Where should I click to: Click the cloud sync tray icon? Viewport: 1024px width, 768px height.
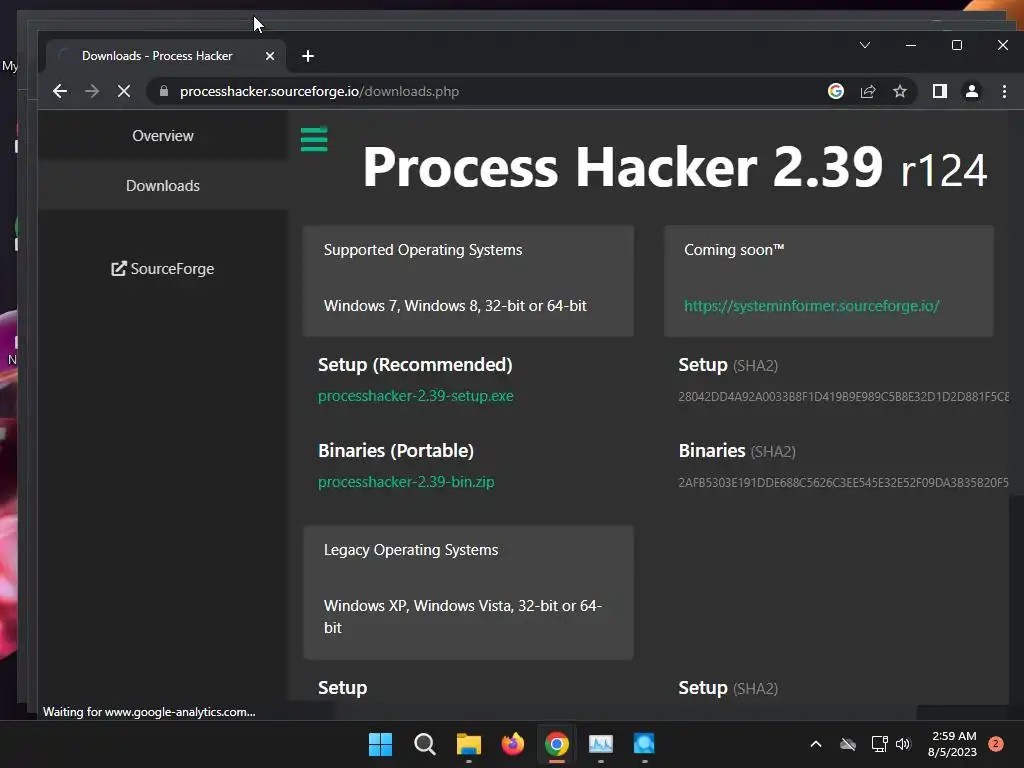click(x=848, y=744)
